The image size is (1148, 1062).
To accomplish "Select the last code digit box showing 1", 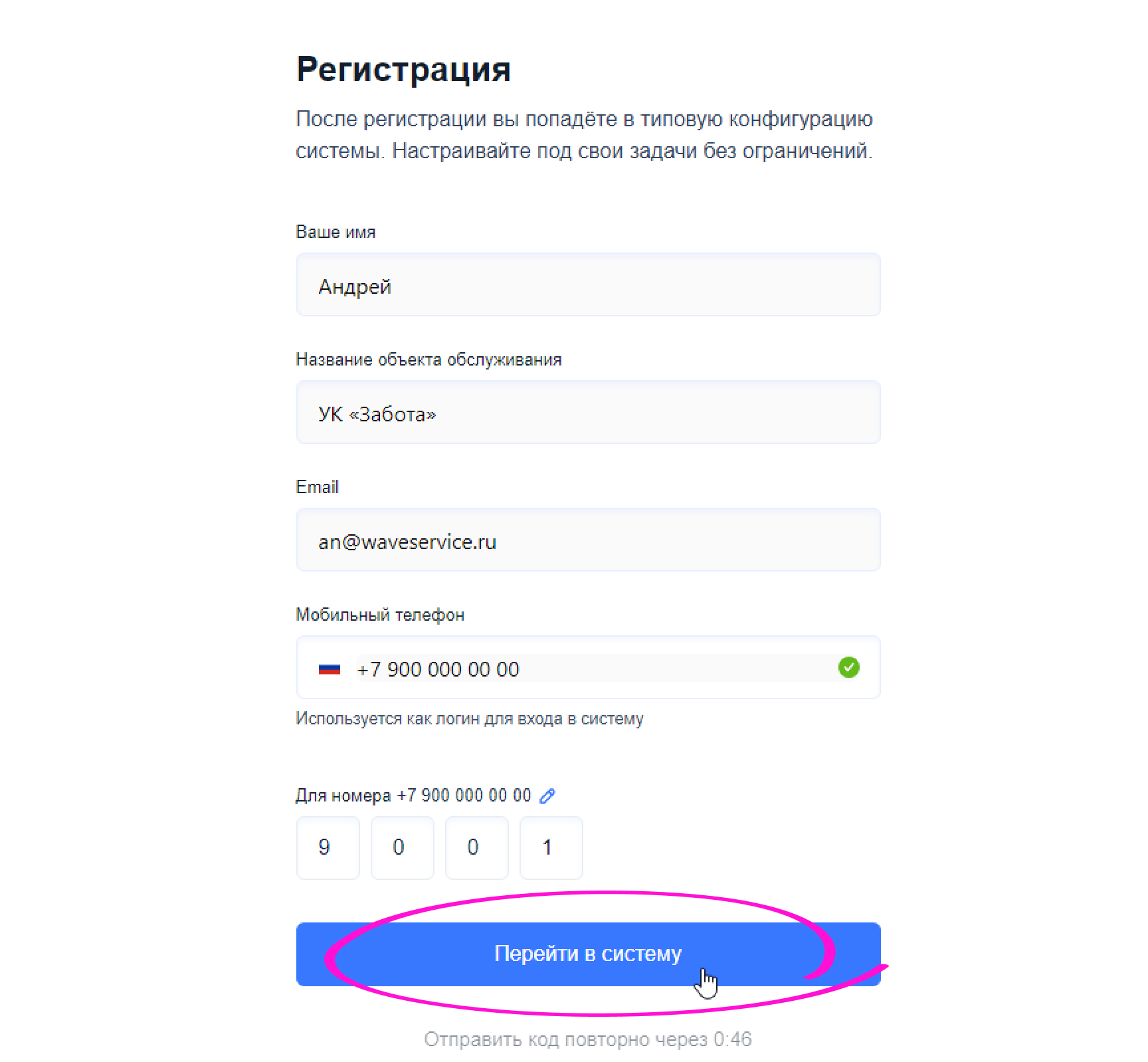I will pyautogui.click(x=551, y=847).
